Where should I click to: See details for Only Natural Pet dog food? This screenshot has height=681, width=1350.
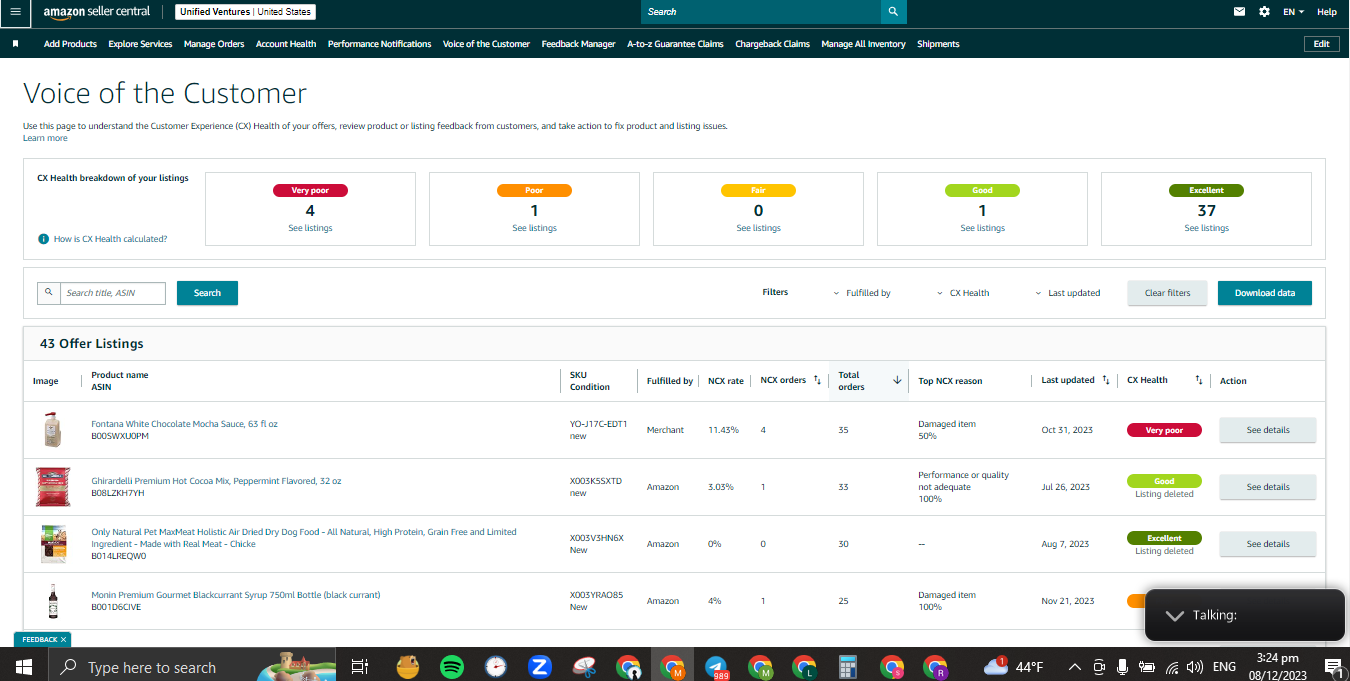pos(1267,544)
